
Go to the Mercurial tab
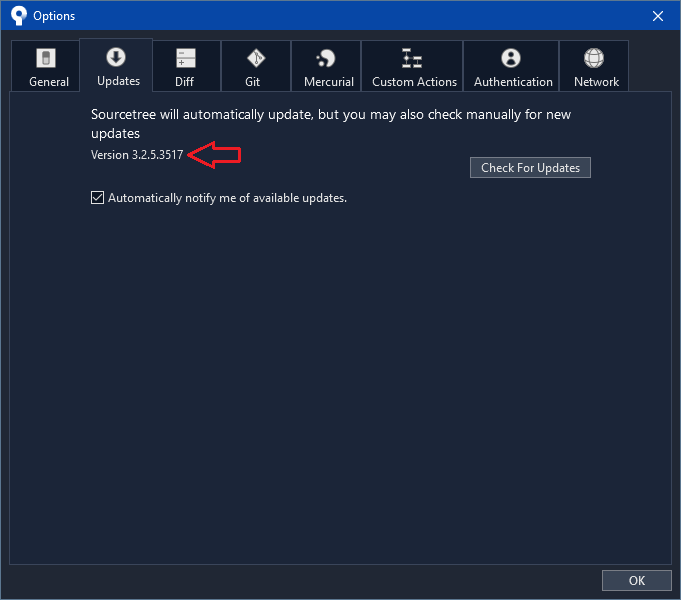click(326, 66)
